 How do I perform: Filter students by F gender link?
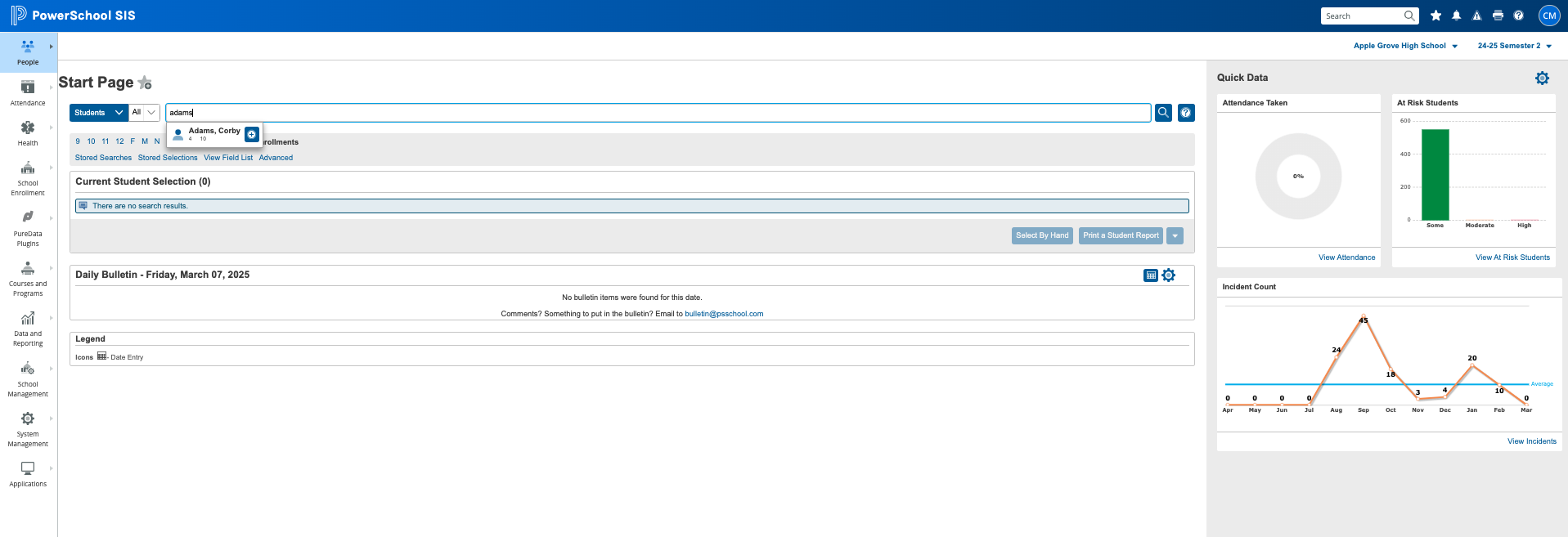click(x=133, y=141)
